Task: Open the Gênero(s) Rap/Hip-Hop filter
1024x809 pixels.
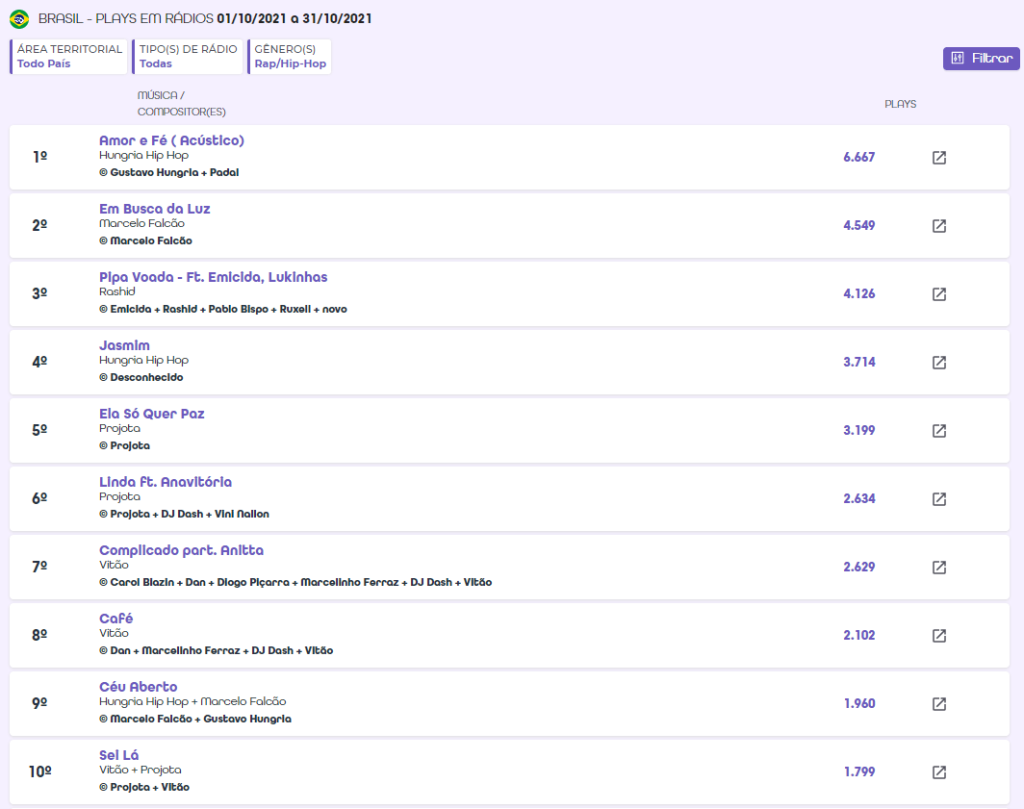Action: tap(290, 57)
